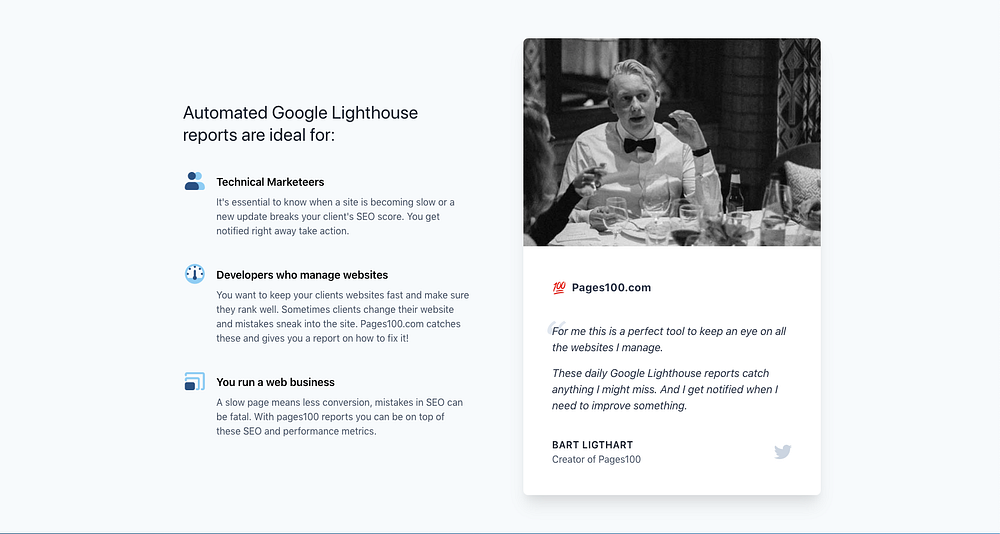Click the Technical Marketeers heading
Image resolution: width=1000 pixels, height=534 pixels.
270,182
